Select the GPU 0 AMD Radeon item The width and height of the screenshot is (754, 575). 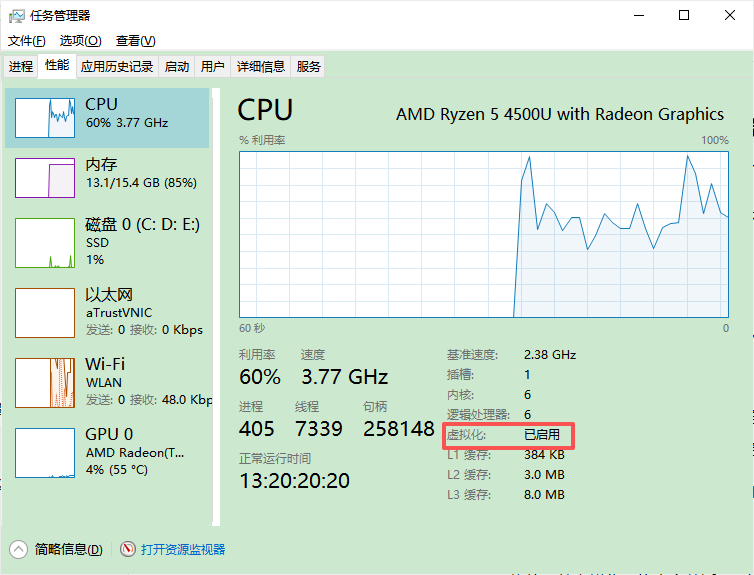click(x=108, y=452)
